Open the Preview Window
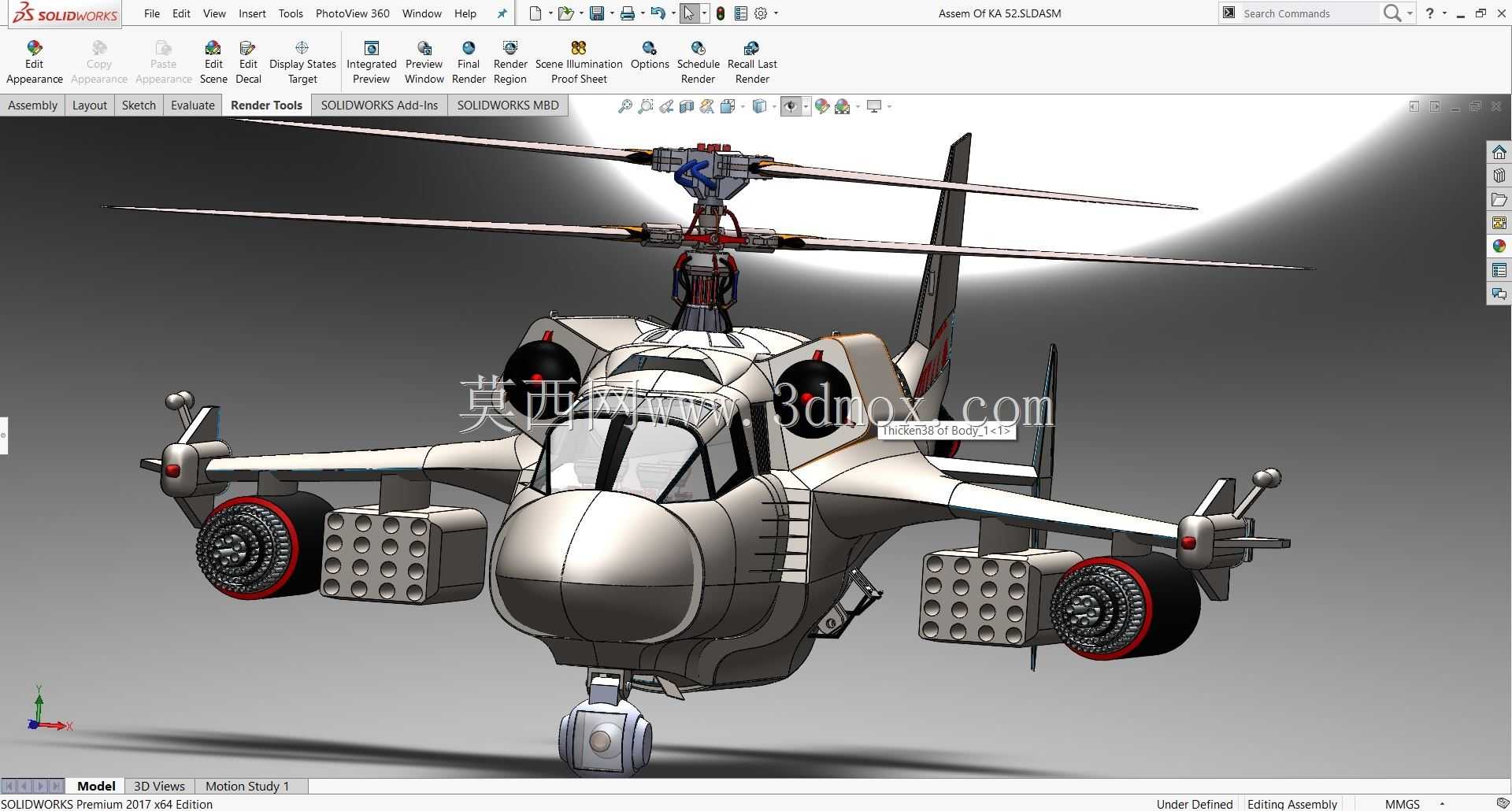Image resolution: width=1512 pixels, height=811 pixels. pos(424,62)
